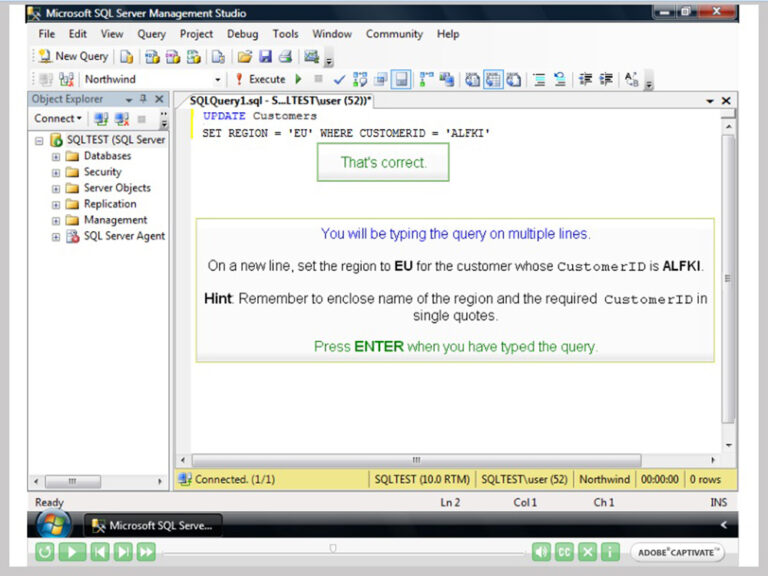
Task: Click the Windows Start orb
Action: coord(53,524)
